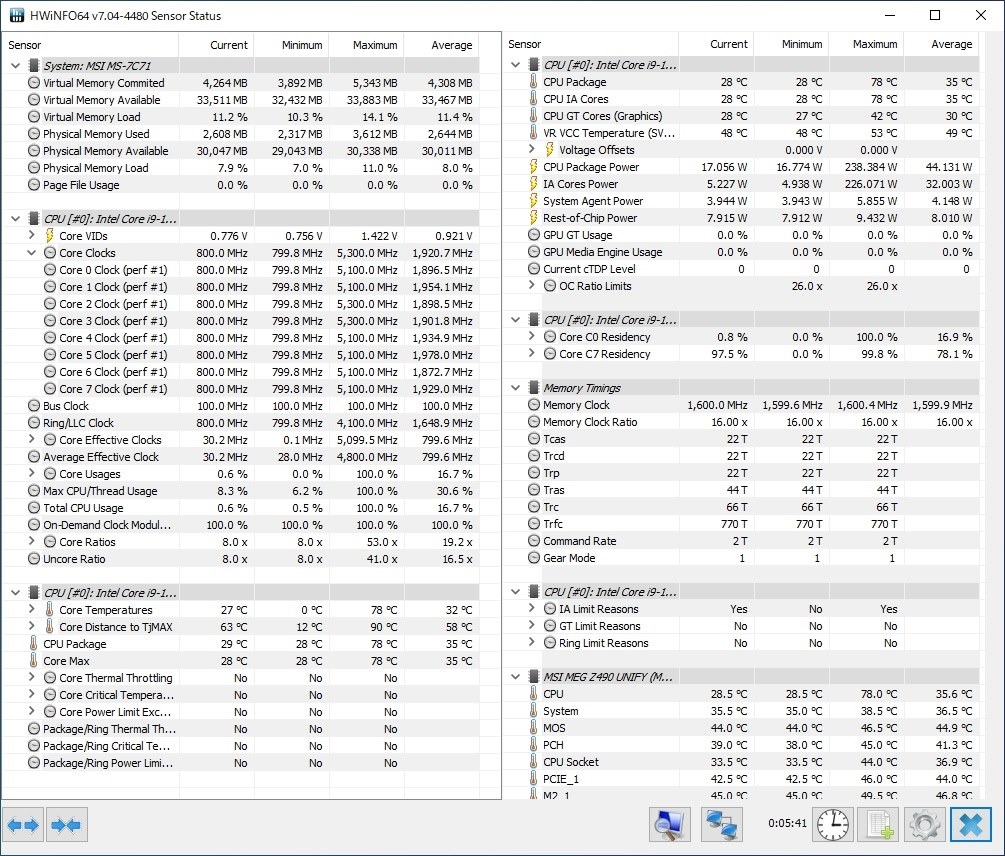Expand the Core Usages row
Screen dimensions: 1005x856
tap(31, 473)
